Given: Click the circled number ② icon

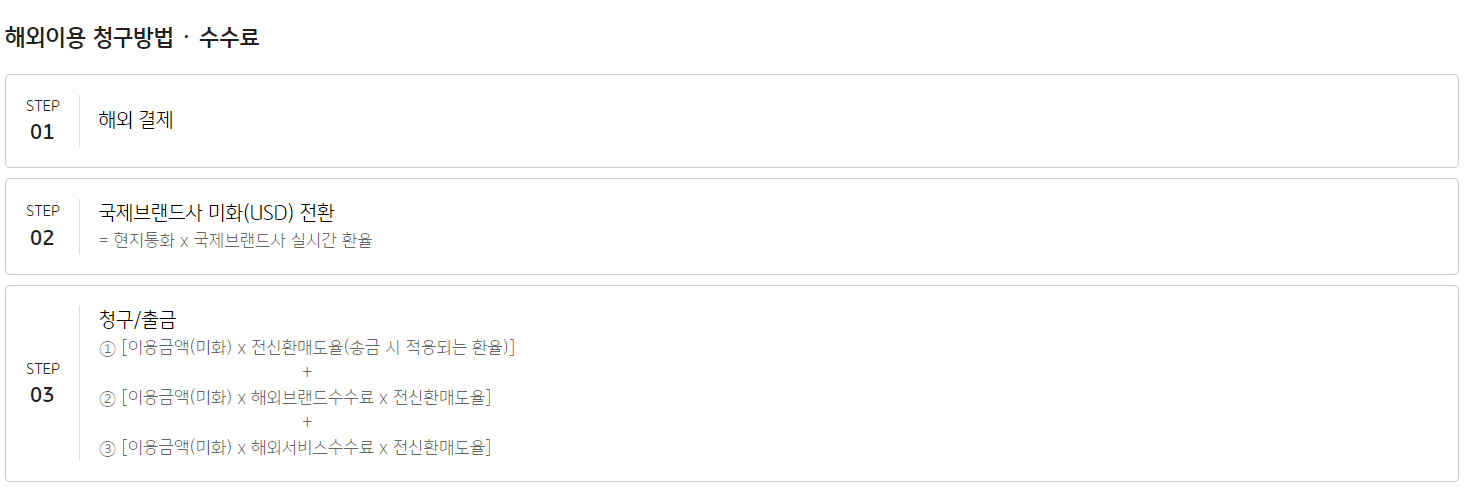Looking at the screenshot, I should pos(108,398).
